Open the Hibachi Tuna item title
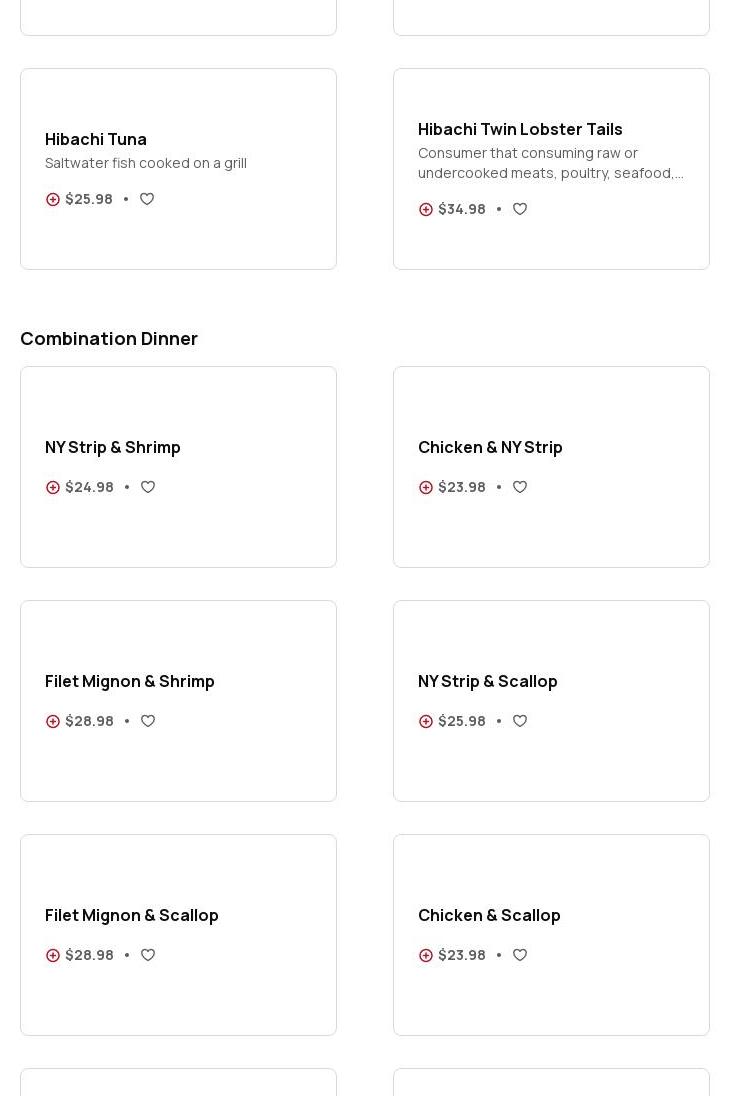750x1096 pixels. [96, 139]
